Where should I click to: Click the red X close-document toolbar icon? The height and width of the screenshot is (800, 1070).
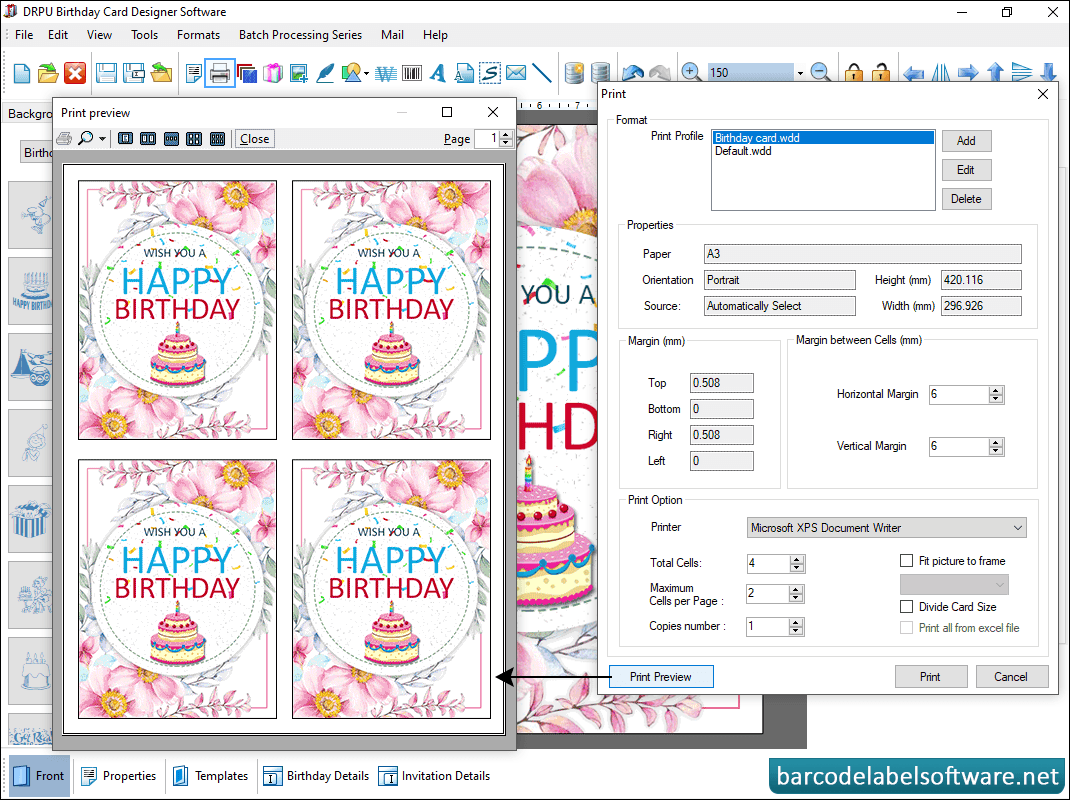[x=75, y=72]
